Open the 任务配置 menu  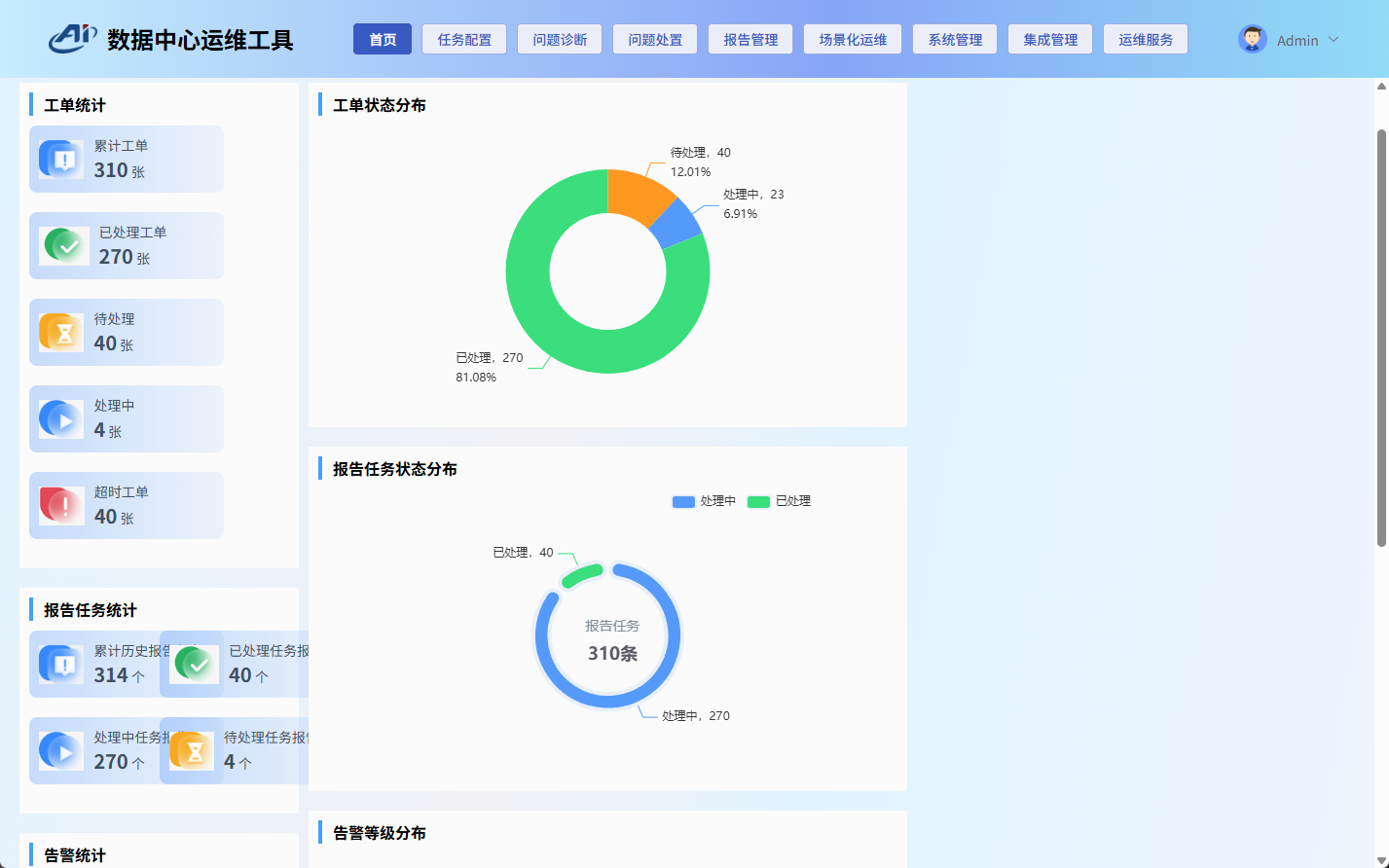[464, 39]
